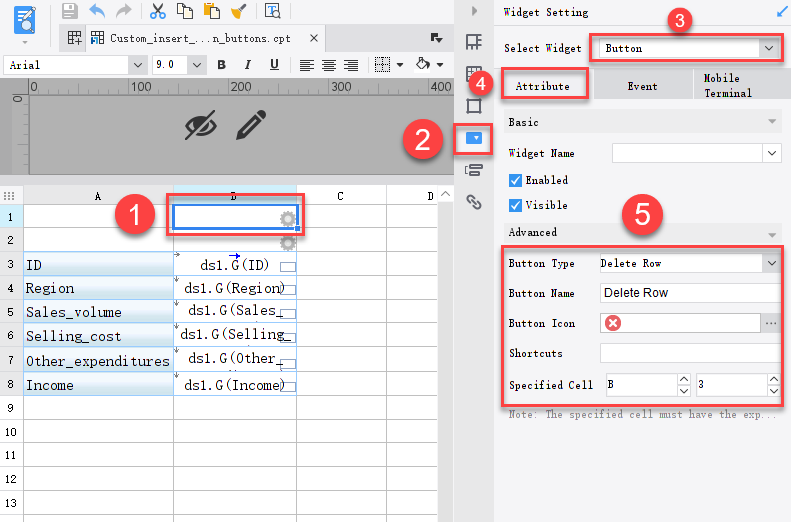791x522 pixels.
Task: Click the top-right corner arrow of Widget Setting
Action: pyautogui.click(x=781, y=12)
